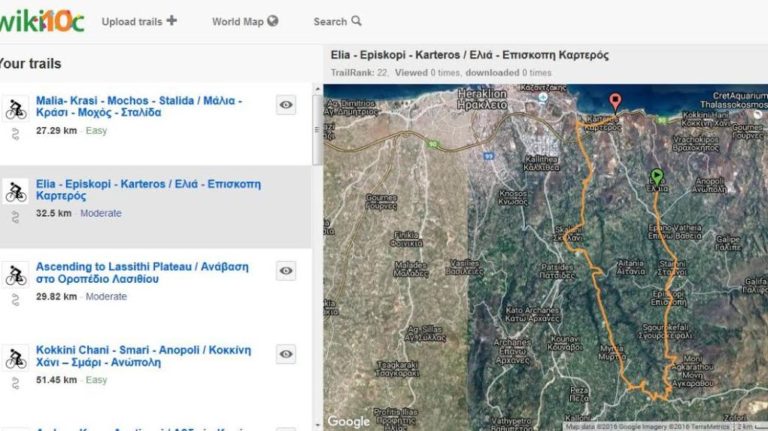Click the 29.82 km distance text
Viewport: 768px width, 431px height.
[x=56, y=297]
